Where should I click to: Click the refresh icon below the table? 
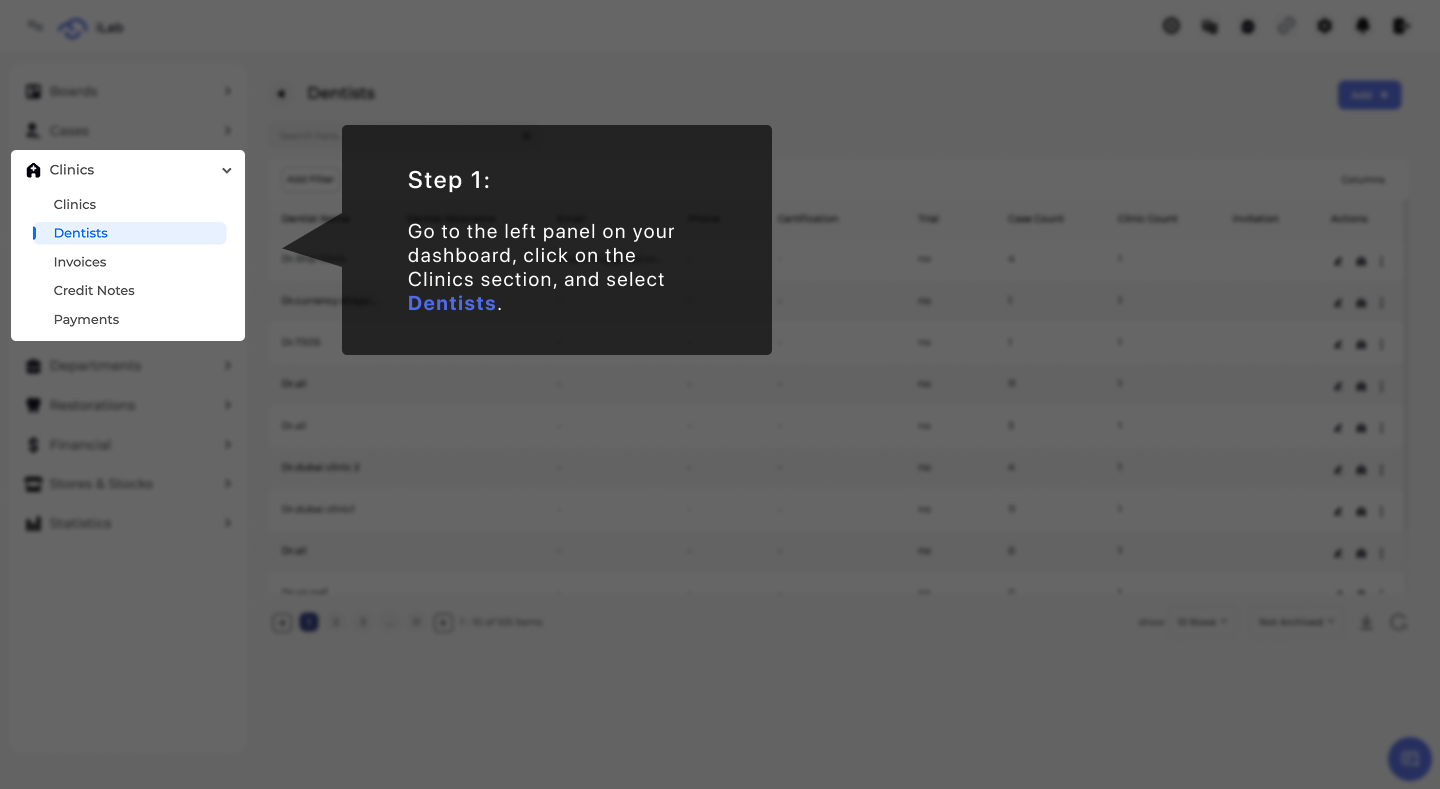pyautogui.click(x=1398, y=622)
